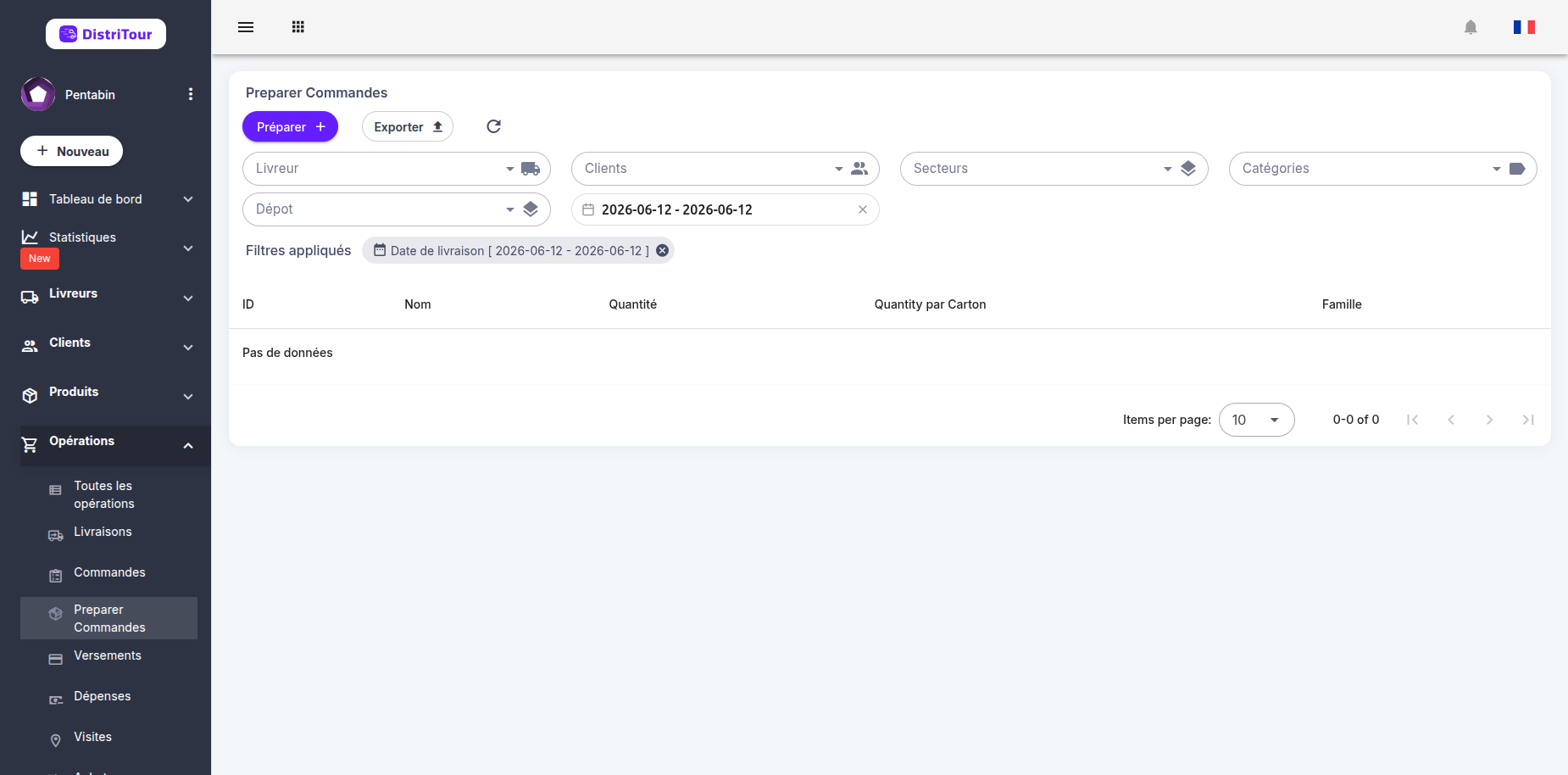
Task: Open the apps grid icon
Action: [298, 27]
